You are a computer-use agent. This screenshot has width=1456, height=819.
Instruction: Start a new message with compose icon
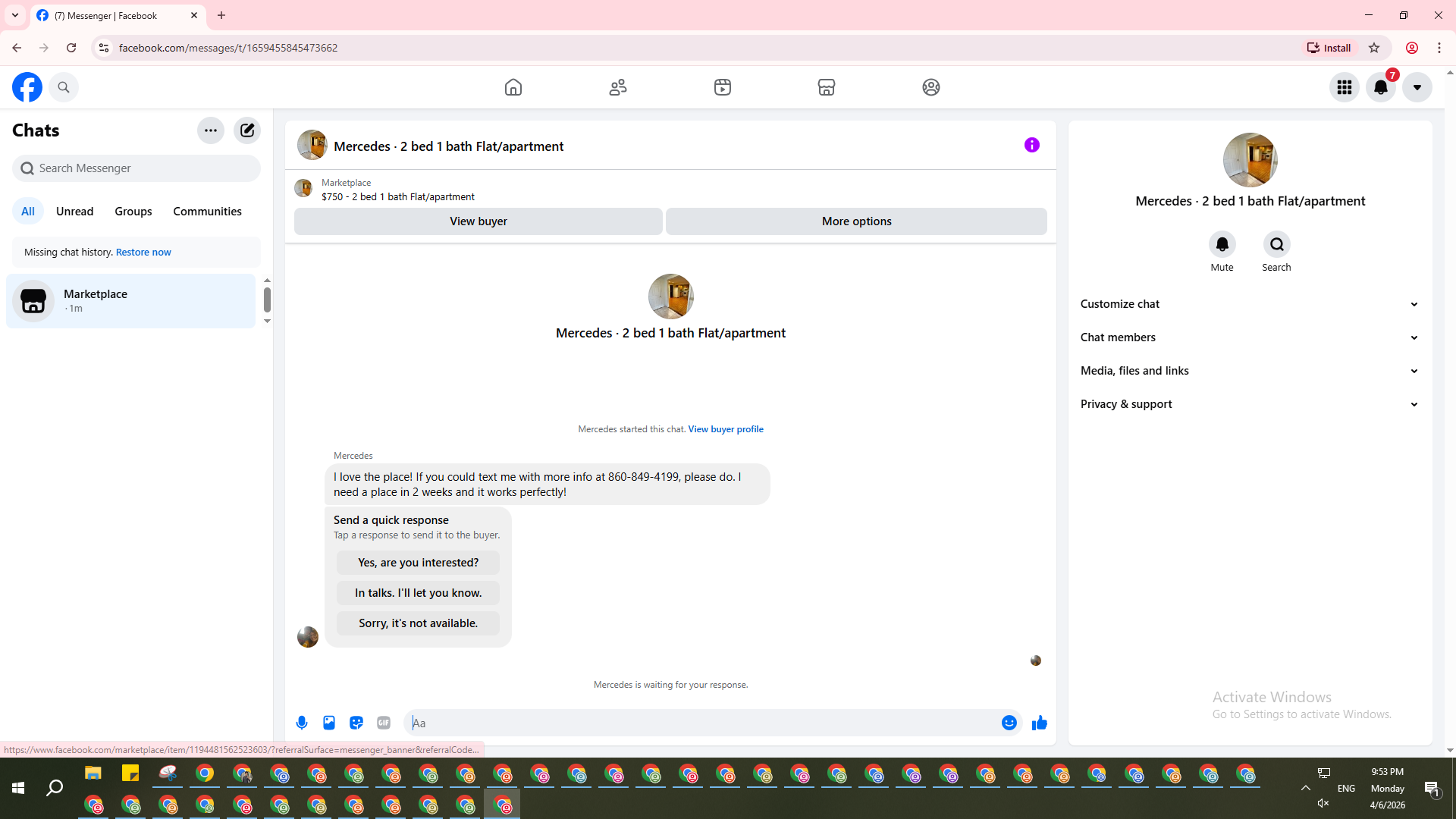coord(247,130)
